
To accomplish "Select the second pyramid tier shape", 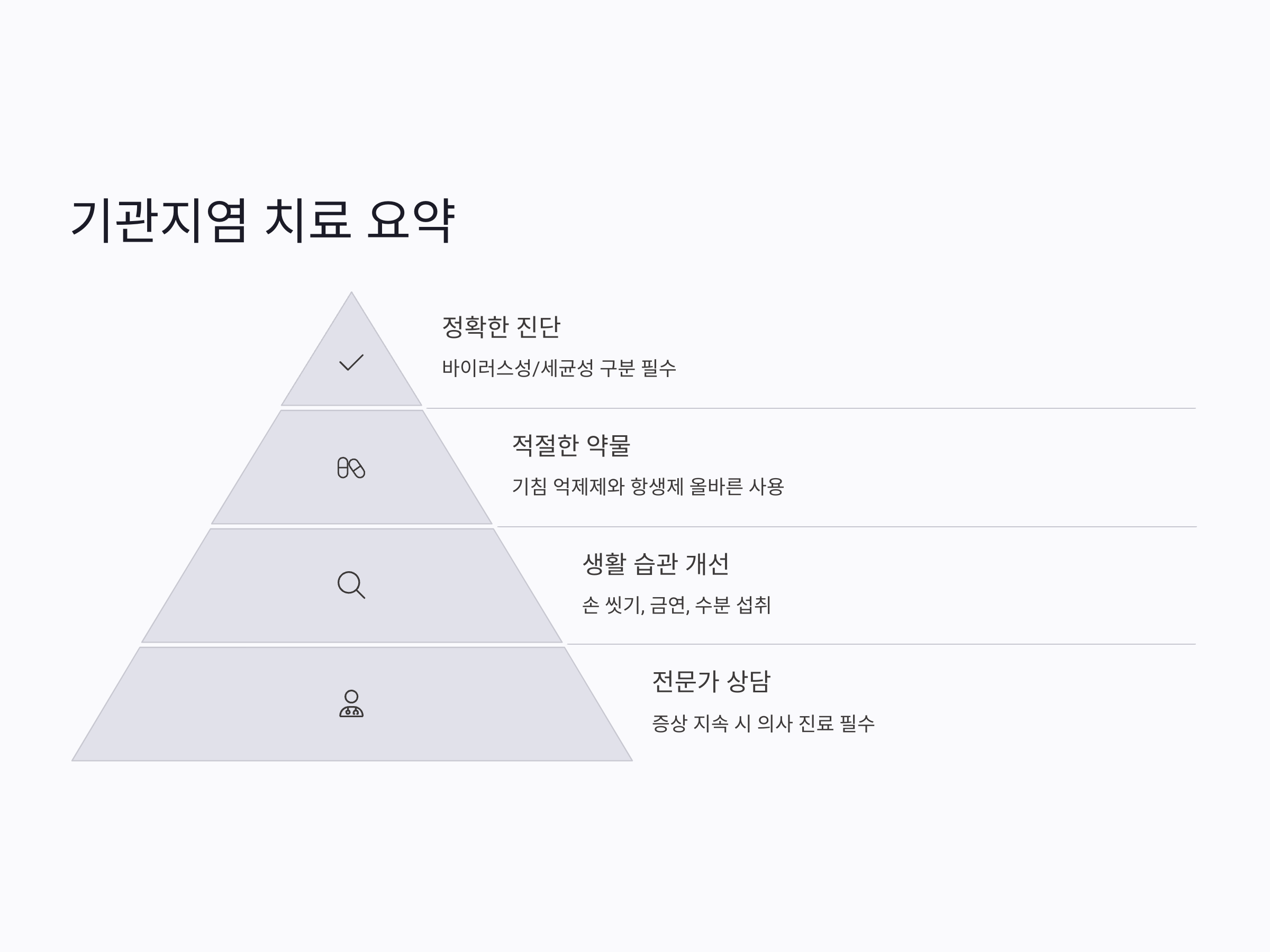I will point(351,466).
